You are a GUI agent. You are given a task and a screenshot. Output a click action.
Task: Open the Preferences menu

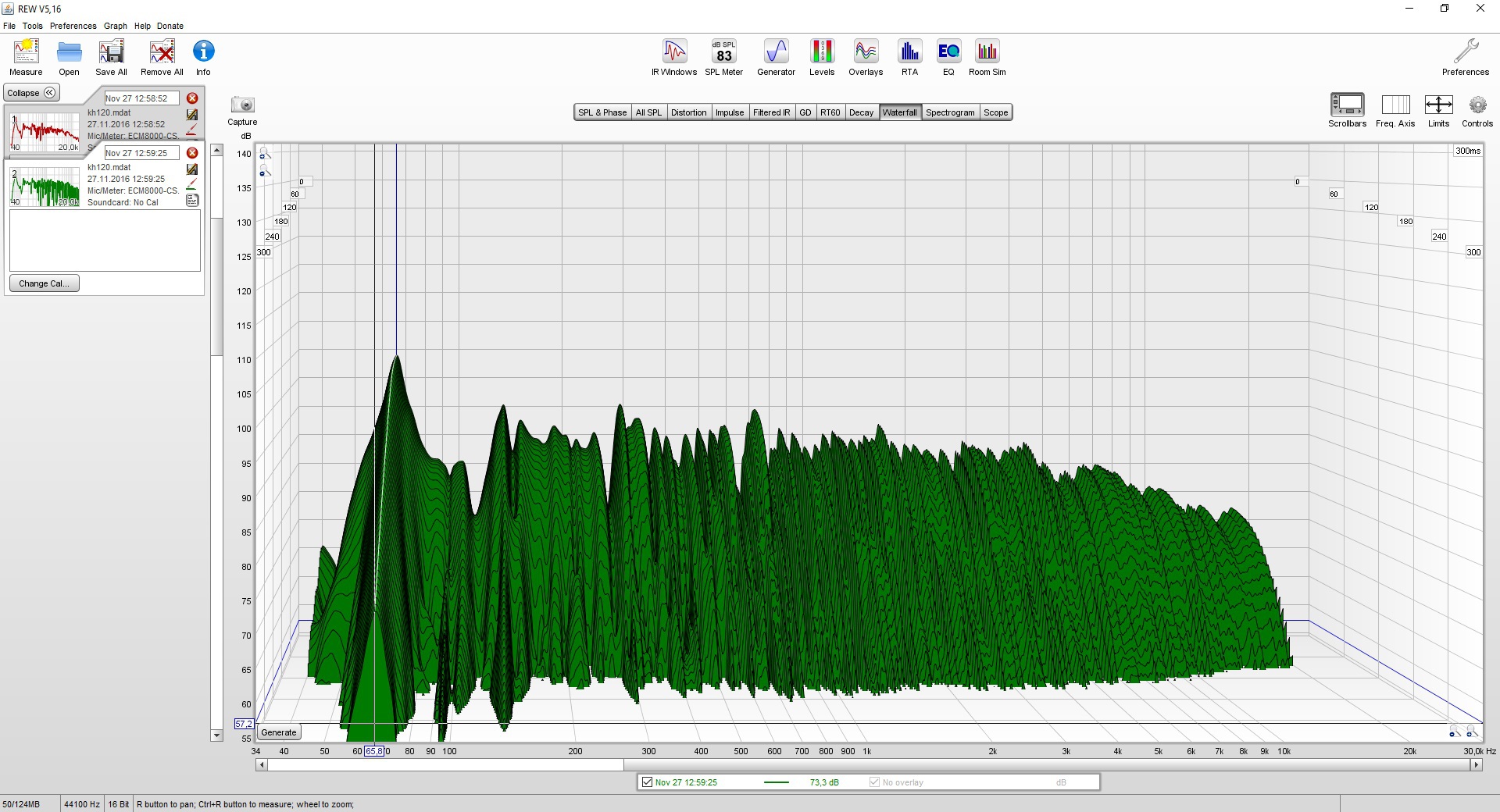click(73, 26)
